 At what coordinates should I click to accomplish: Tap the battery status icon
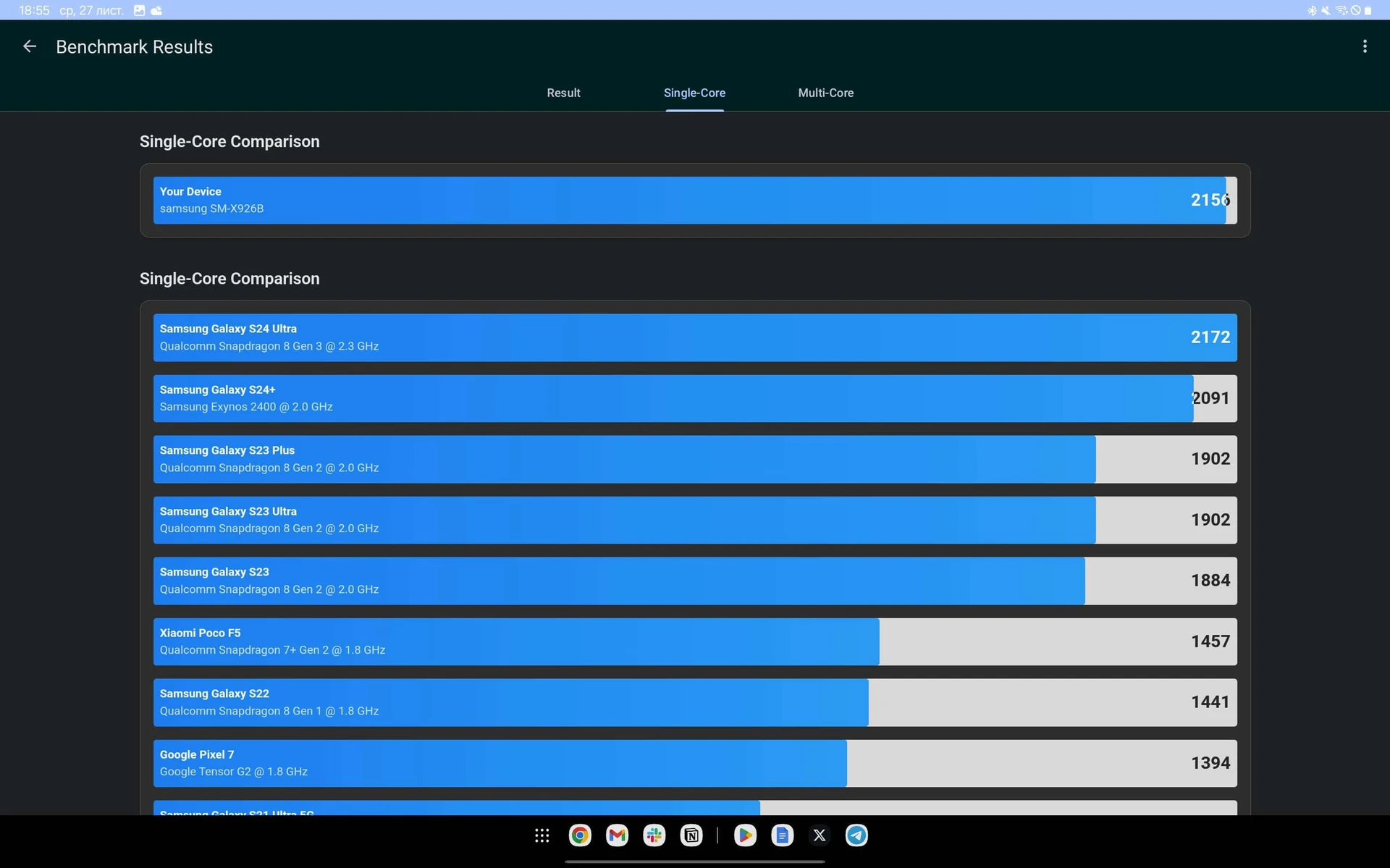pos(1368,10)
